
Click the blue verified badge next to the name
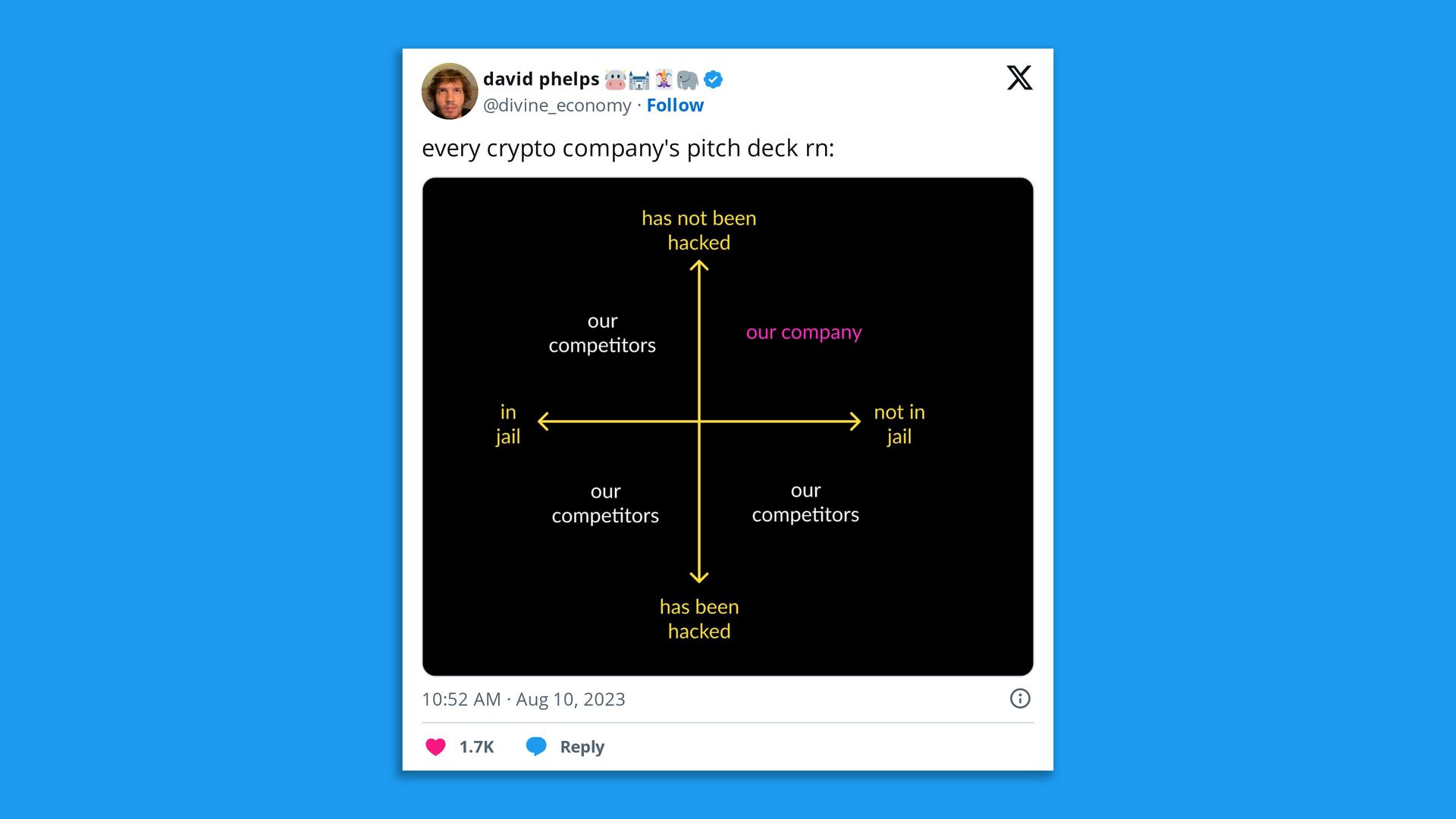point(714,80)
